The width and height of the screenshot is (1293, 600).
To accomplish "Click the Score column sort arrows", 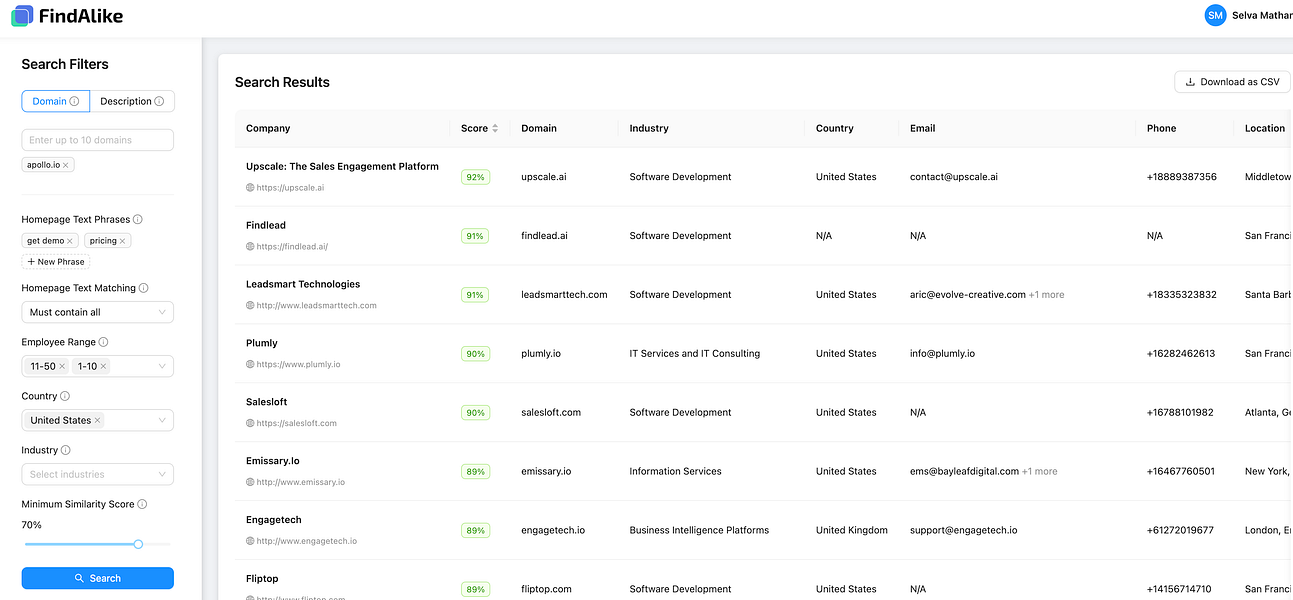I will pos(494,128).
